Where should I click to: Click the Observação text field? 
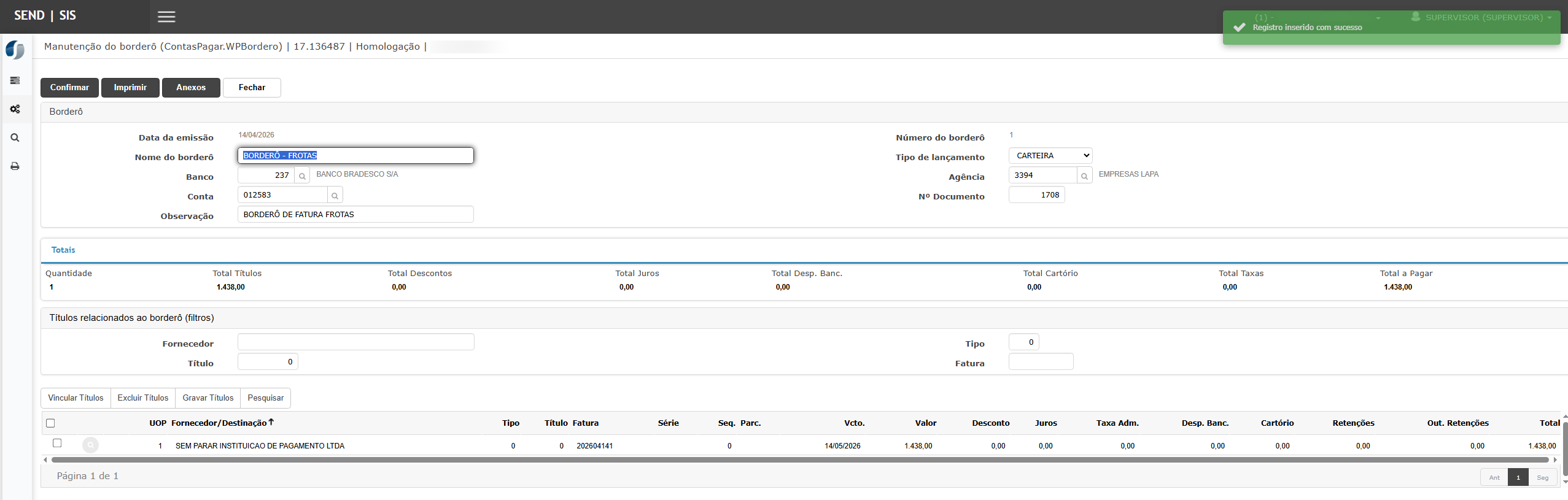tap(355, 215)
